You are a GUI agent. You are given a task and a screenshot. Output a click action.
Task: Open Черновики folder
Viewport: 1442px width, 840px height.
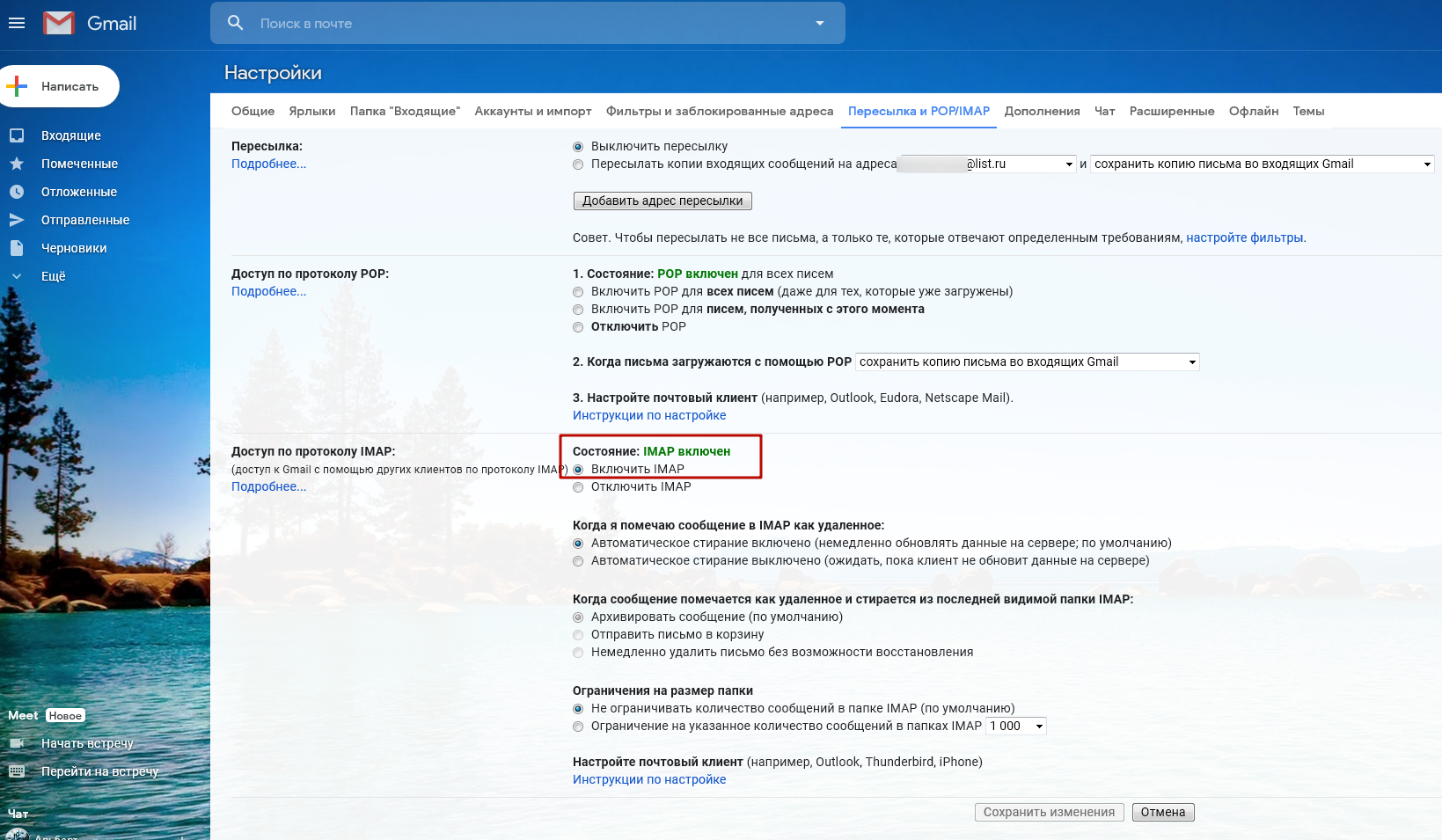coord(74,248)
